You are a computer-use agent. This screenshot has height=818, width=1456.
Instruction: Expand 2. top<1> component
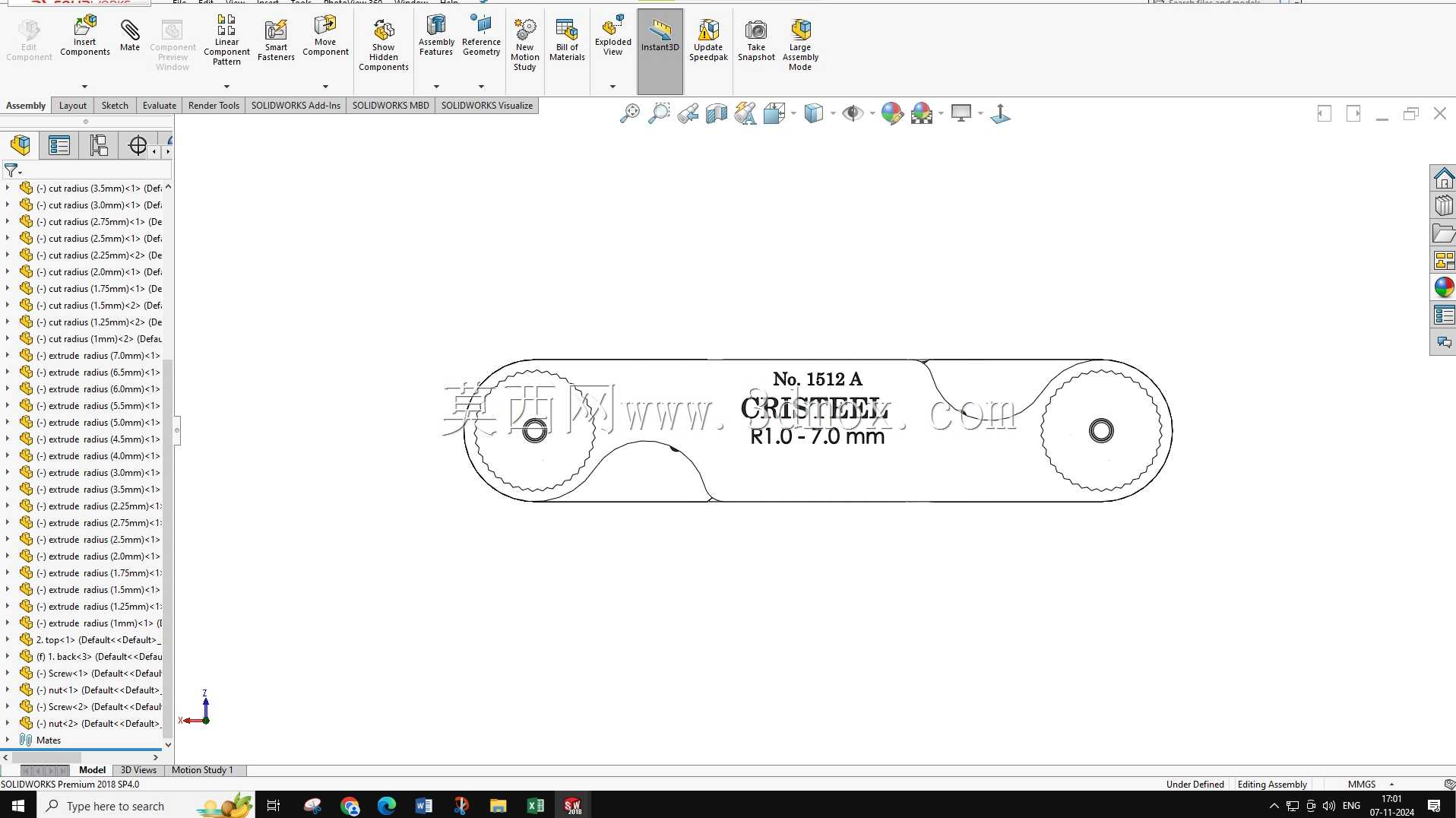pos(8,639)
